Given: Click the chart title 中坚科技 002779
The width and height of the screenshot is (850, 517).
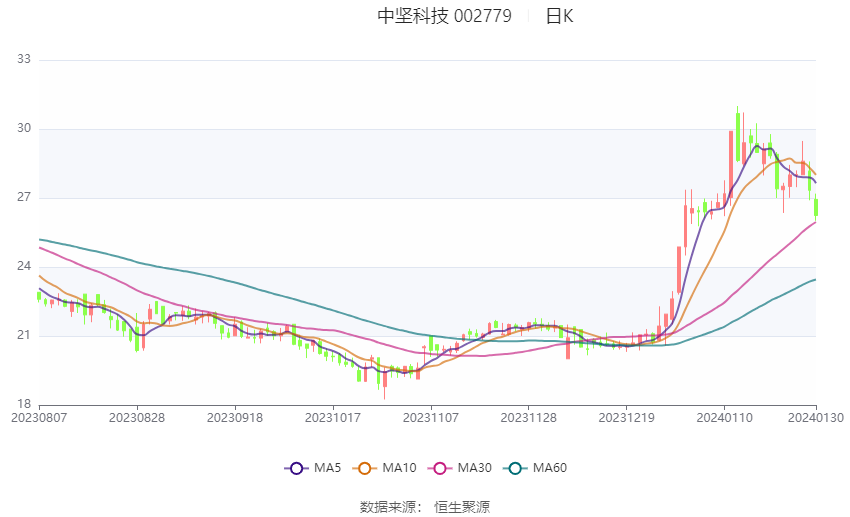Looking at the screenshot, I should [x=445, y=16].
